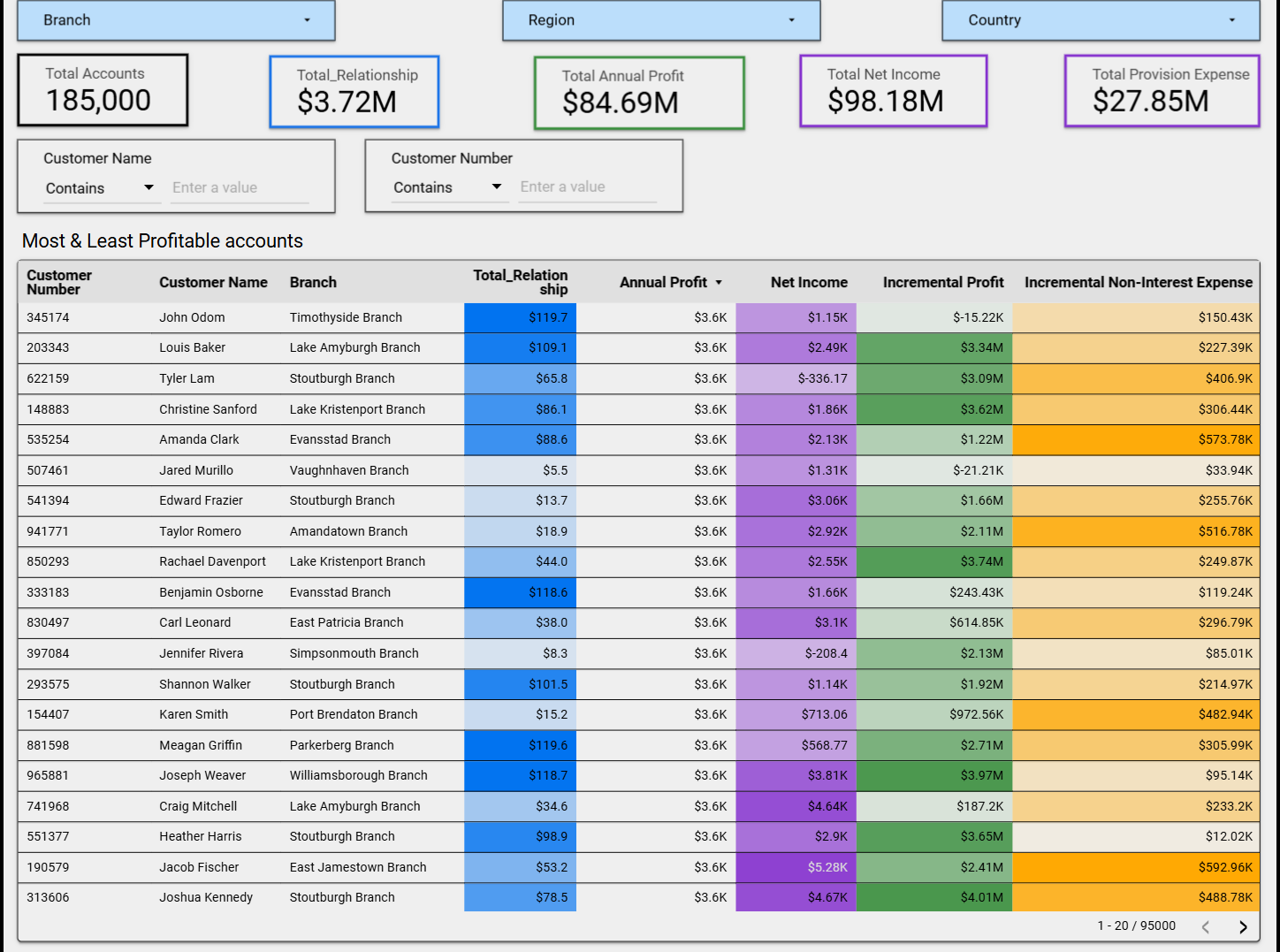Click Christine Sanford's incremental profit $3.62M
The image size is (1280, 952).
pos(981,409)
